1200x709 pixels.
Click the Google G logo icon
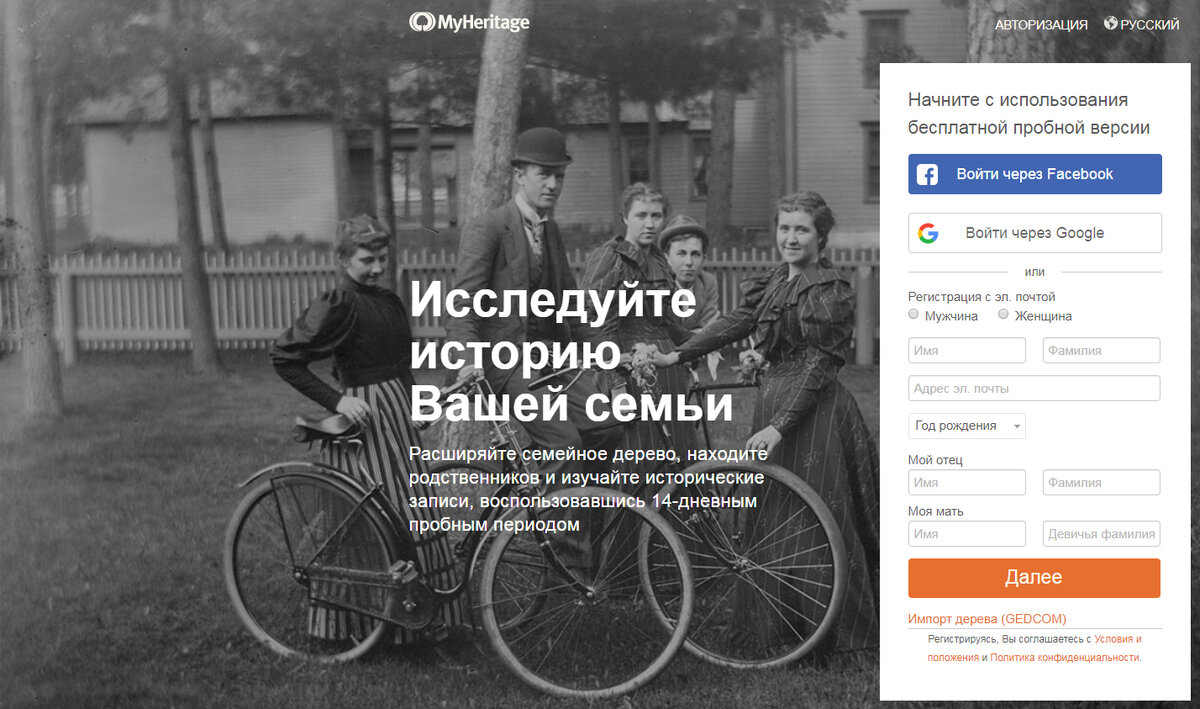[x=928, y=233]
